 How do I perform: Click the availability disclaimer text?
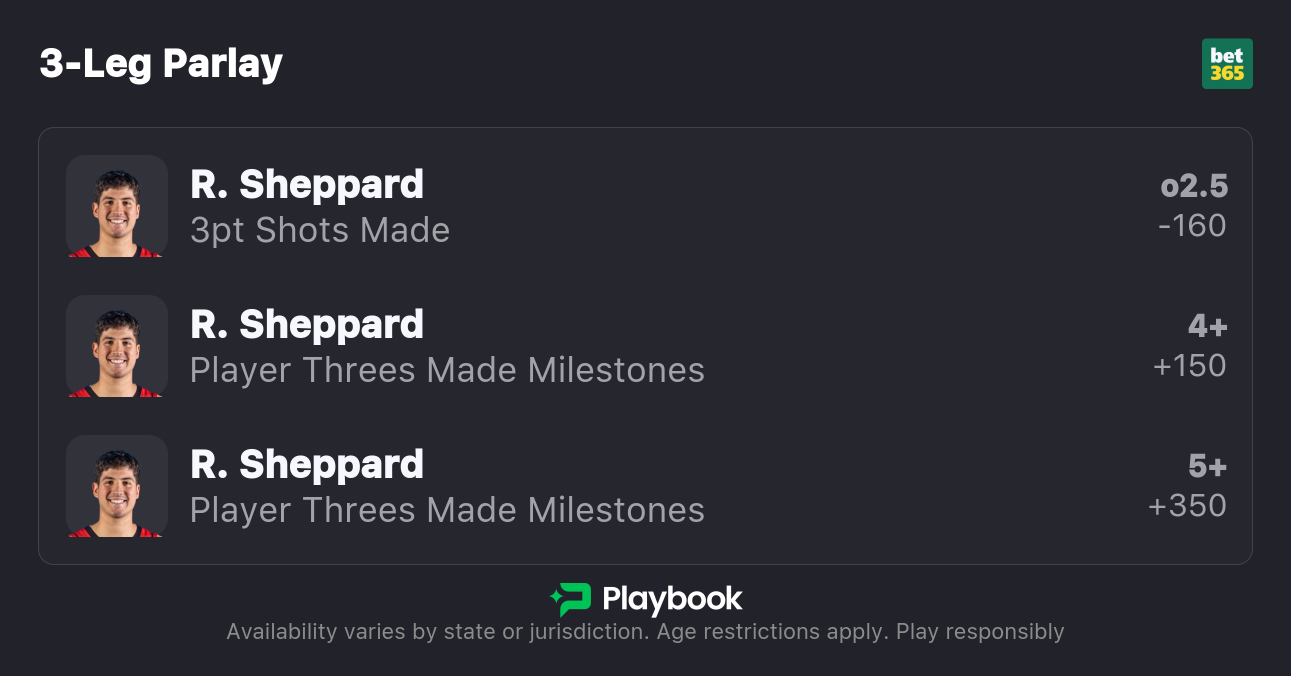pyautogui.click(x=645, y=632)
